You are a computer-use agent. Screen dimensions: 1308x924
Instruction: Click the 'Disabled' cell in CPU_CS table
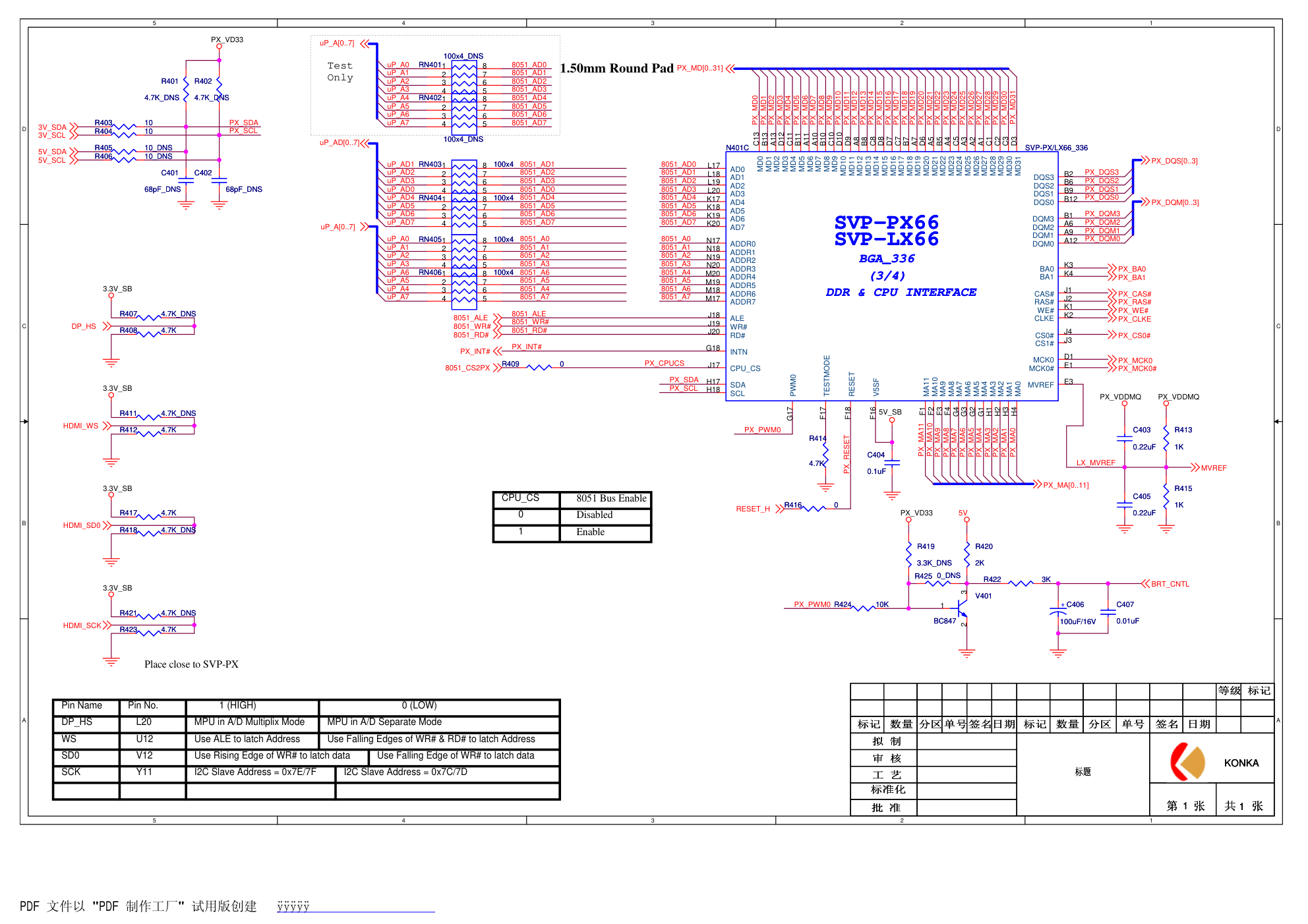pos(594,515)
